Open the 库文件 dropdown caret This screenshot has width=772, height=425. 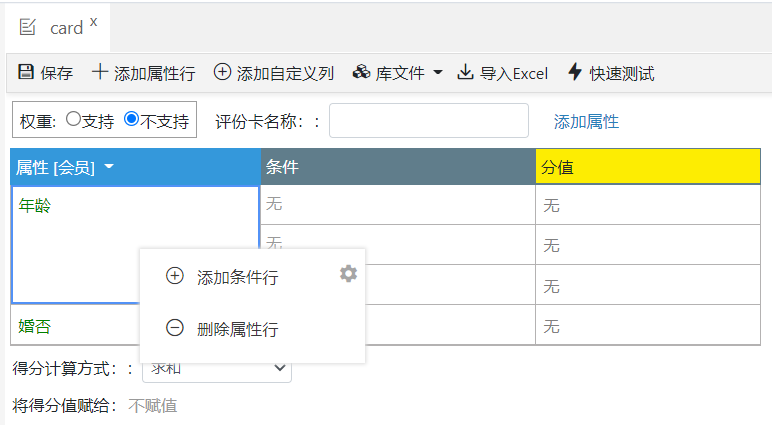pyautogui.click(x=438, y=73)
